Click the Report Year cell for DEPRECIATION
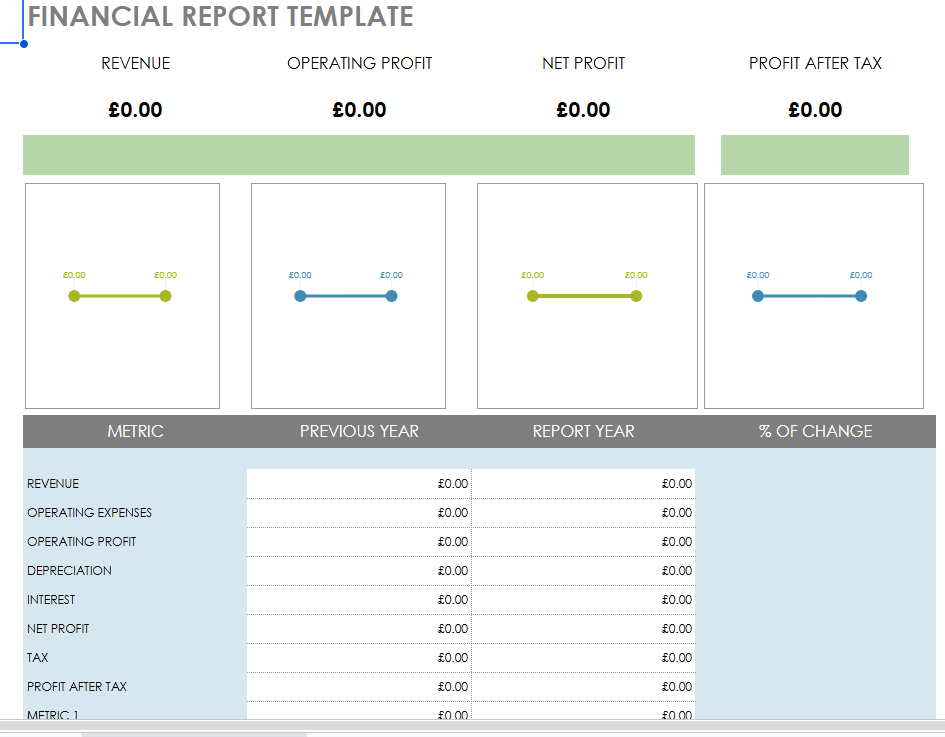This screenshot has width=945, height=737. click(583, 571)
